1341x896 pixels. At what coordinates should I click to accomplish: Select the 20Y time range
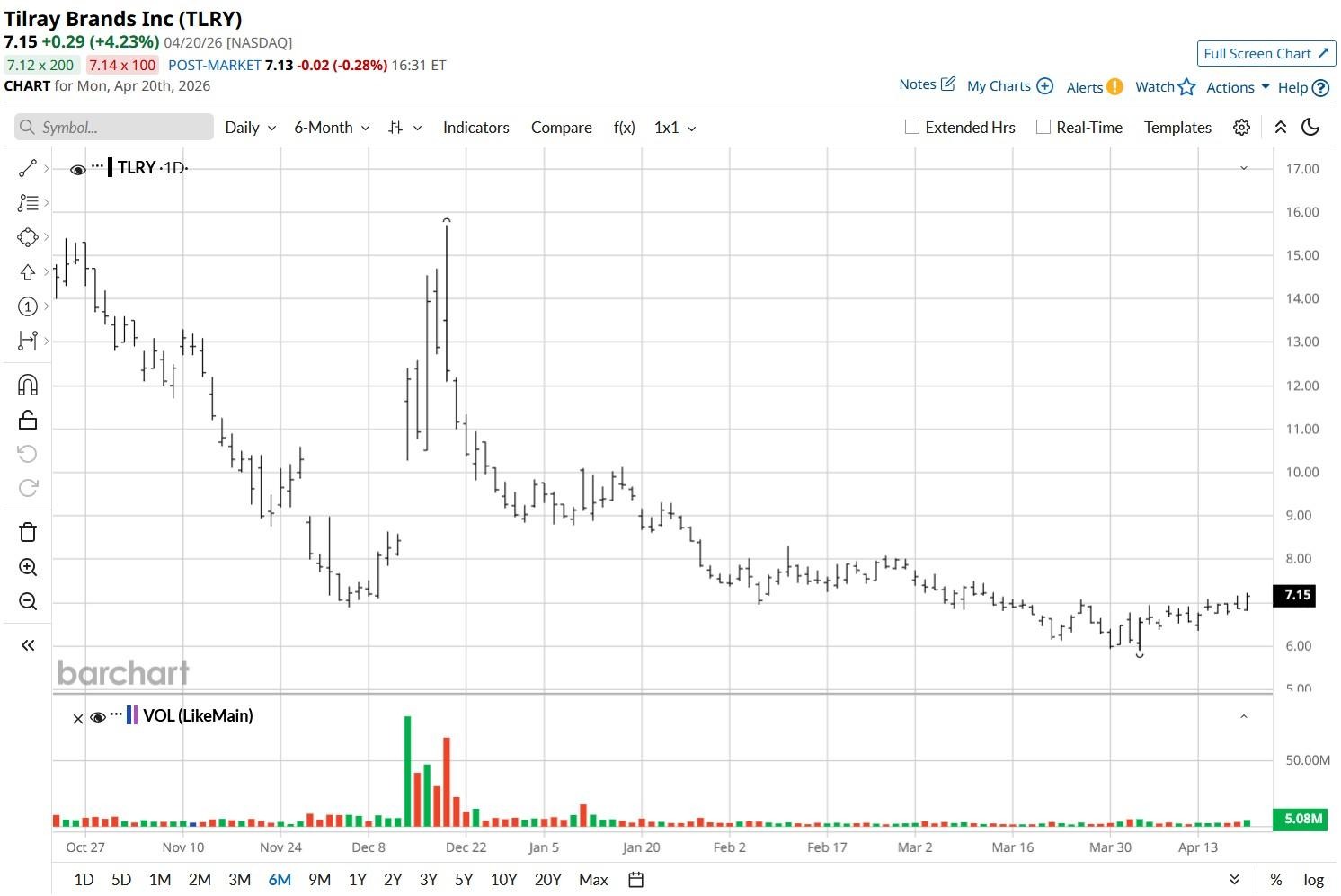pyautogui.click(x=547, y=880)
